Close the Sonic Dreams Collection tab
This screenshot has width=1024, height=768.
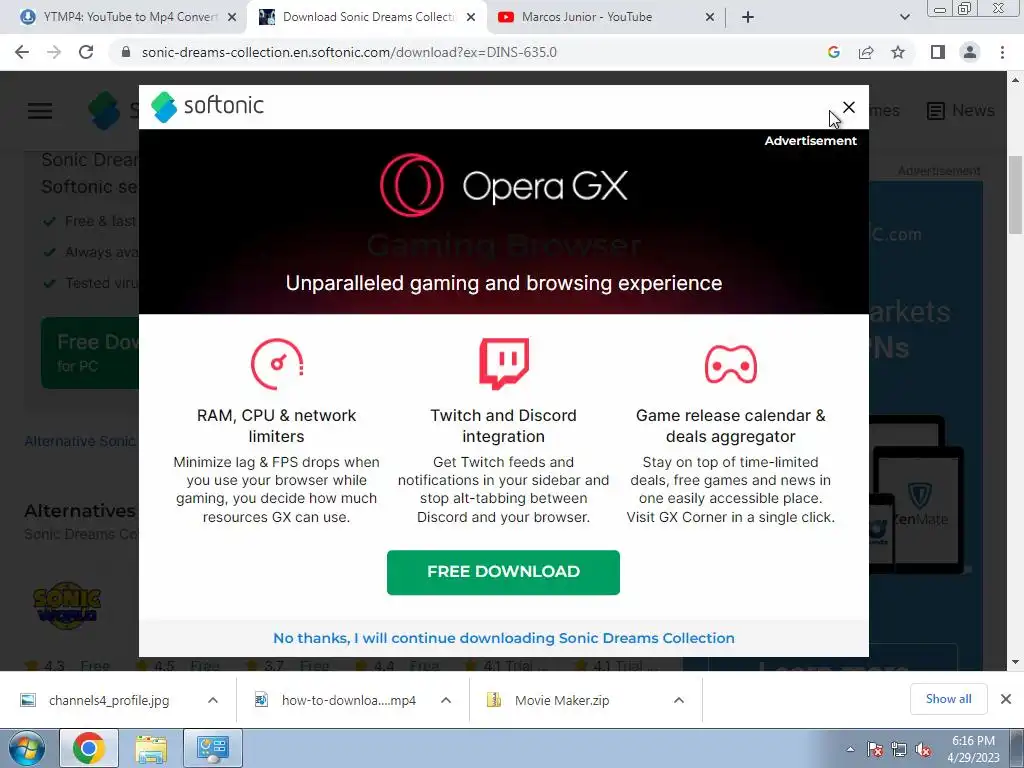click(x=471, y=18)
